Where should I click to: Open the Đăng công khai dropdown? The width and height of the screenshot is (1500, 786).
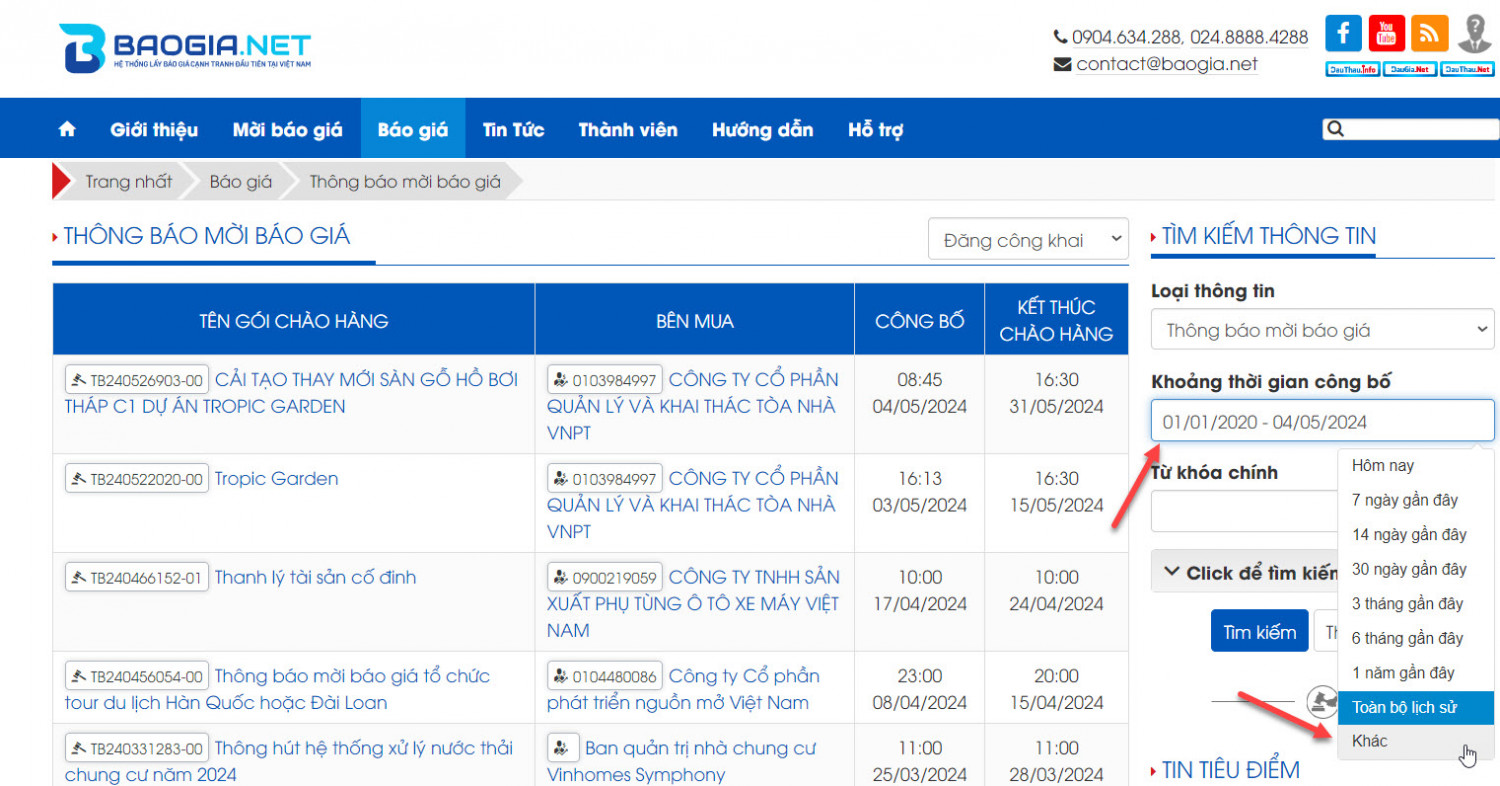click(1028, 240)
